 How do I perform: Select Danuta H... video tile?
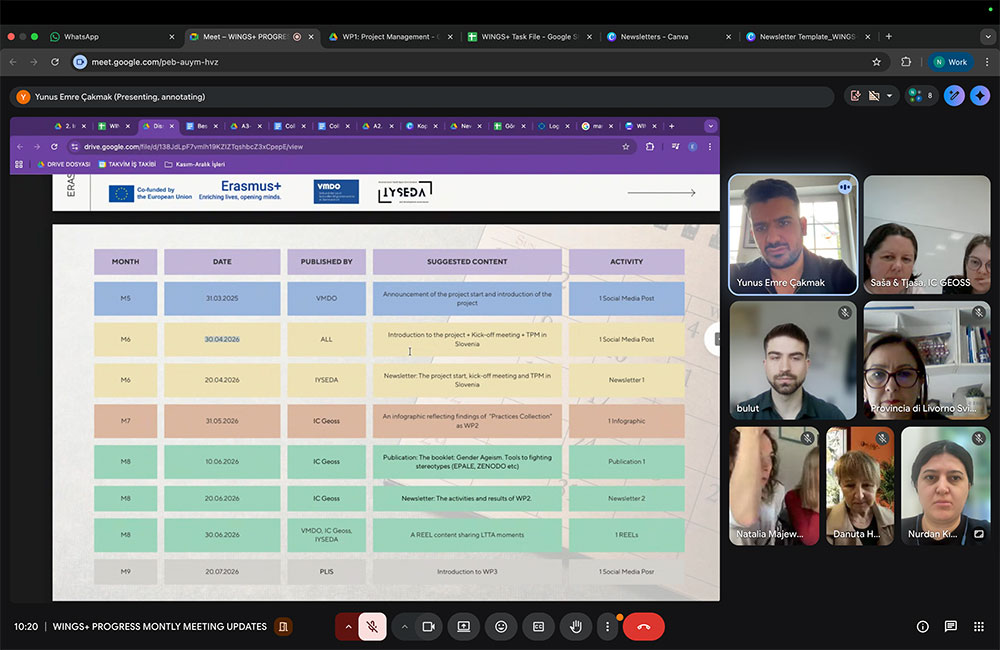[x=860, y=486]
